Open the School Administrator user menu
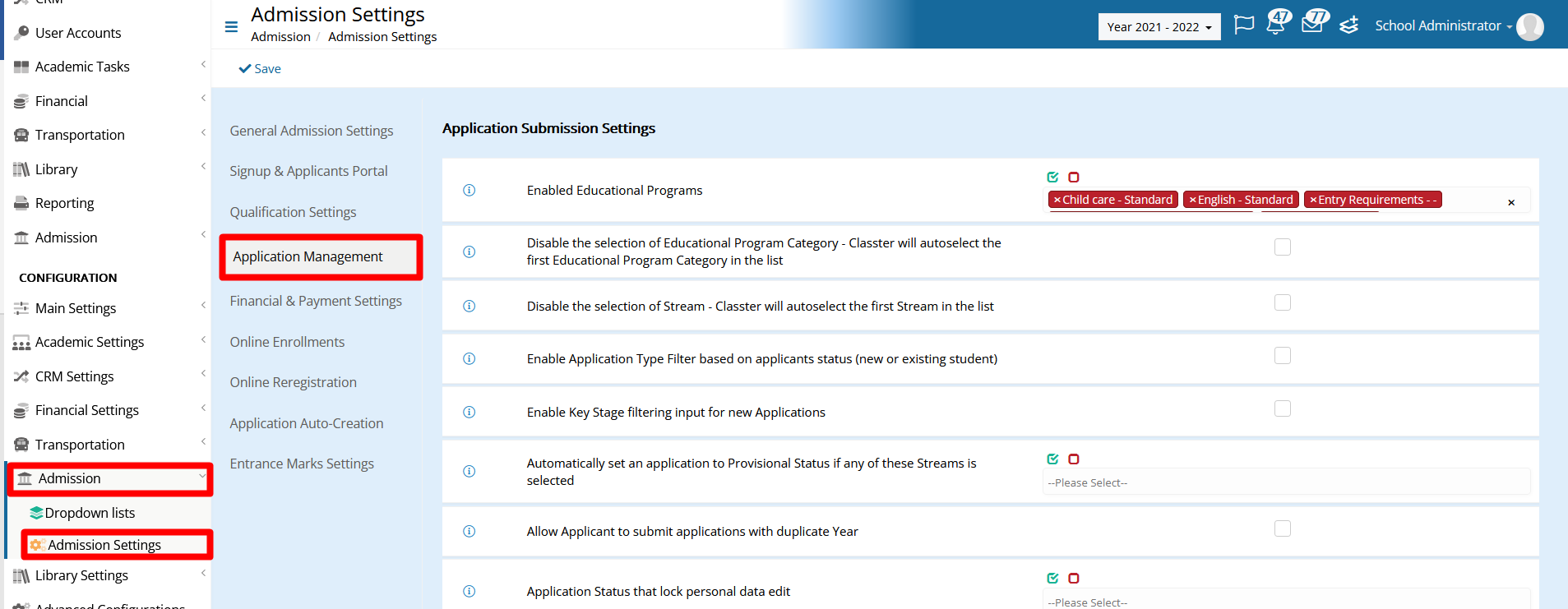 pos(1443,25)
